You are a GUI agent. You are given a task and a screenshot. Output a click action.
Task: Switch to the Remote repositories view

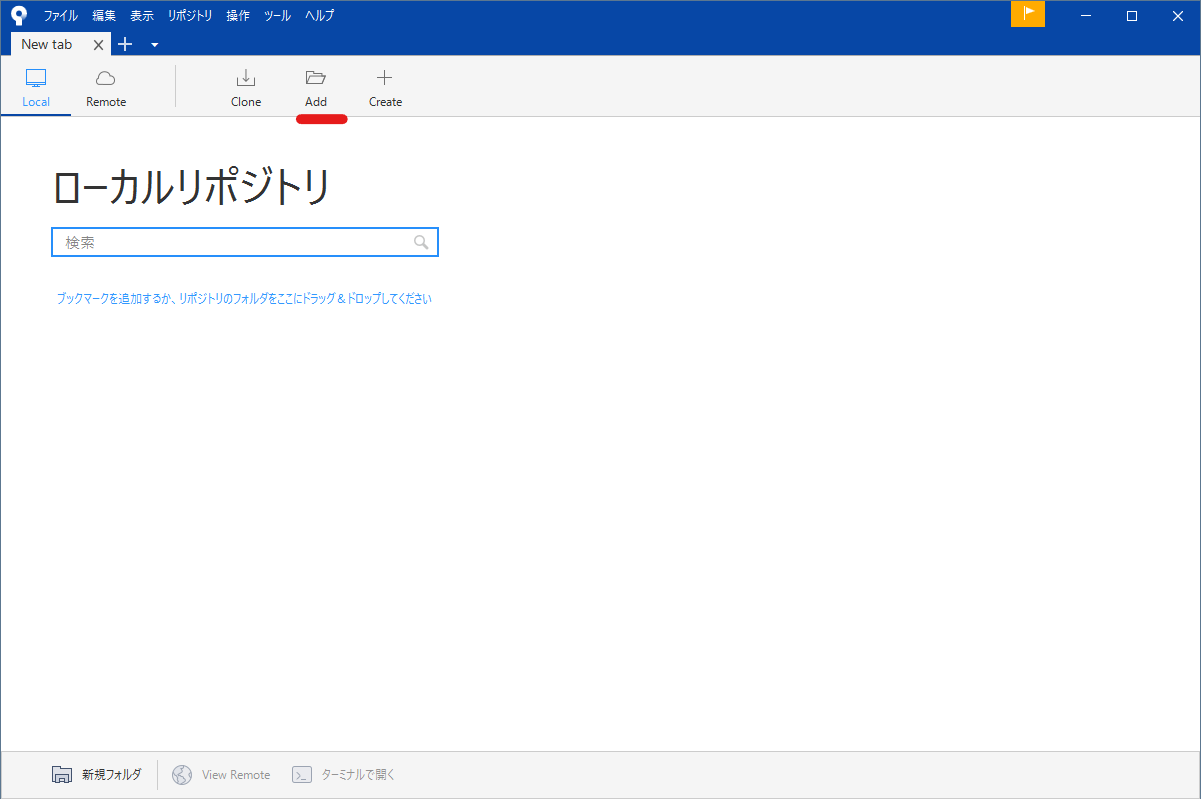coord(106,88)
